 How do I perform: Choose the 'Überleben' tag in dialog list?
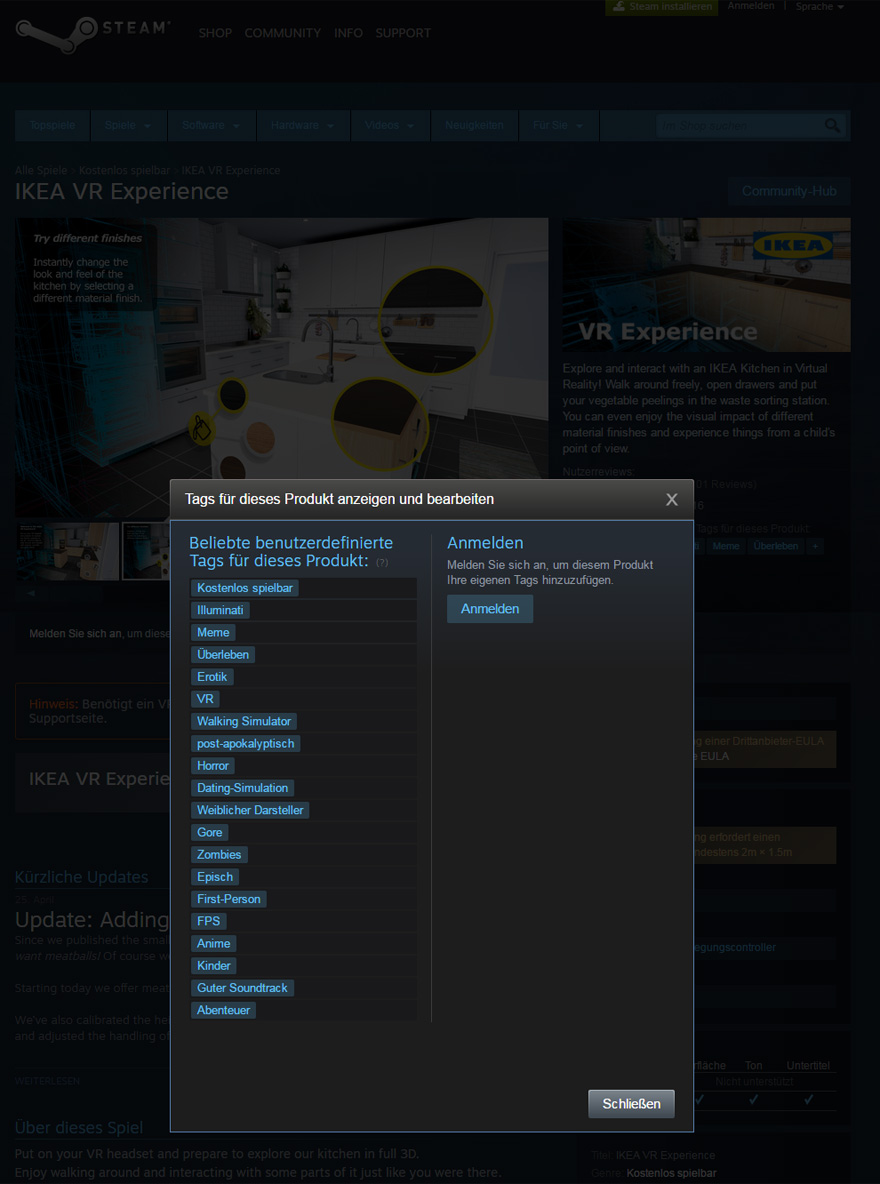coord(223,655)
